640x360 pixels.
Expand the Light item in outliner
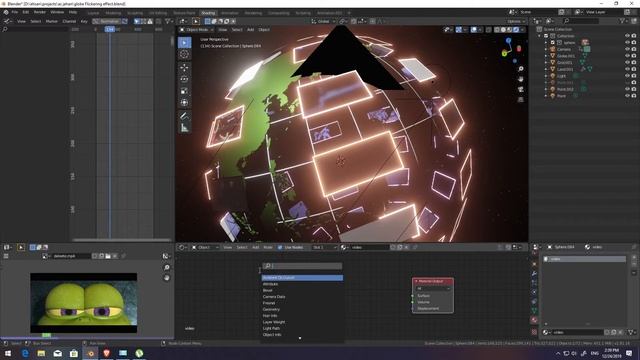click(x=546, y=76)
